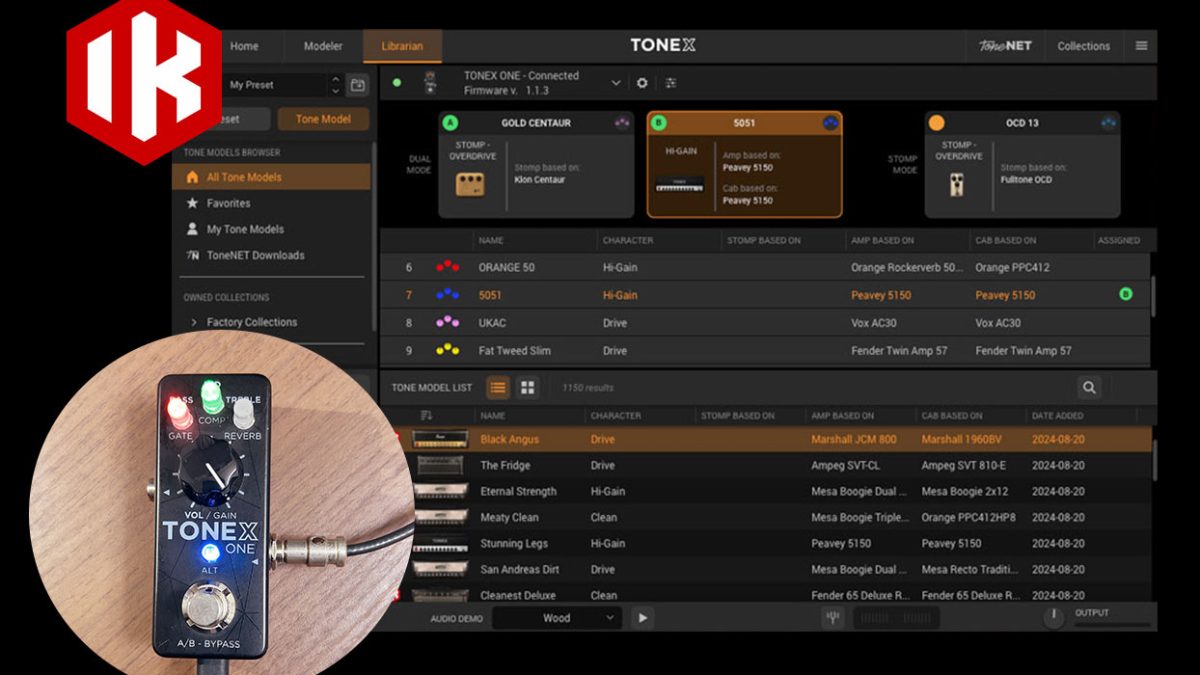The image size is (1200, 675).
Task: Open the Home tab
Action: (x=244, y=46)
